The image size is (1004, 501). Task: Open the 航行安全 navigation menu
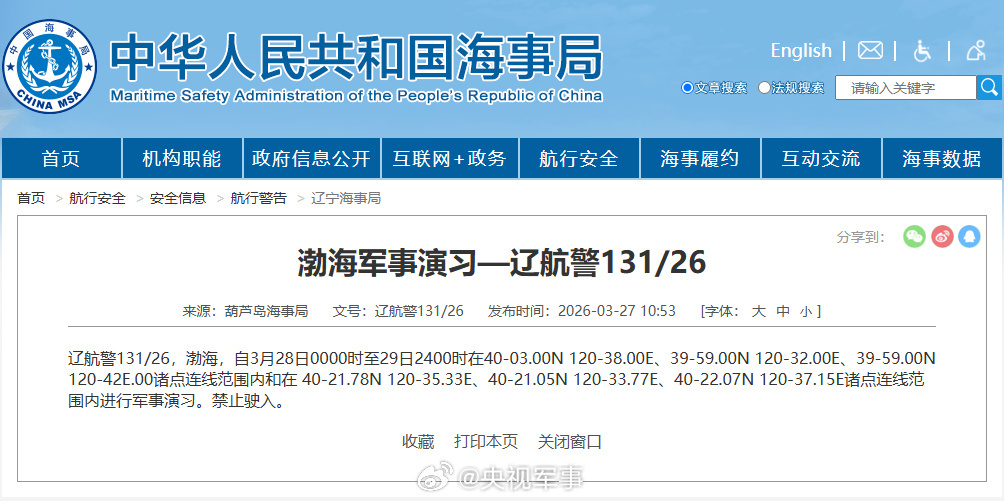pos(578,158)
